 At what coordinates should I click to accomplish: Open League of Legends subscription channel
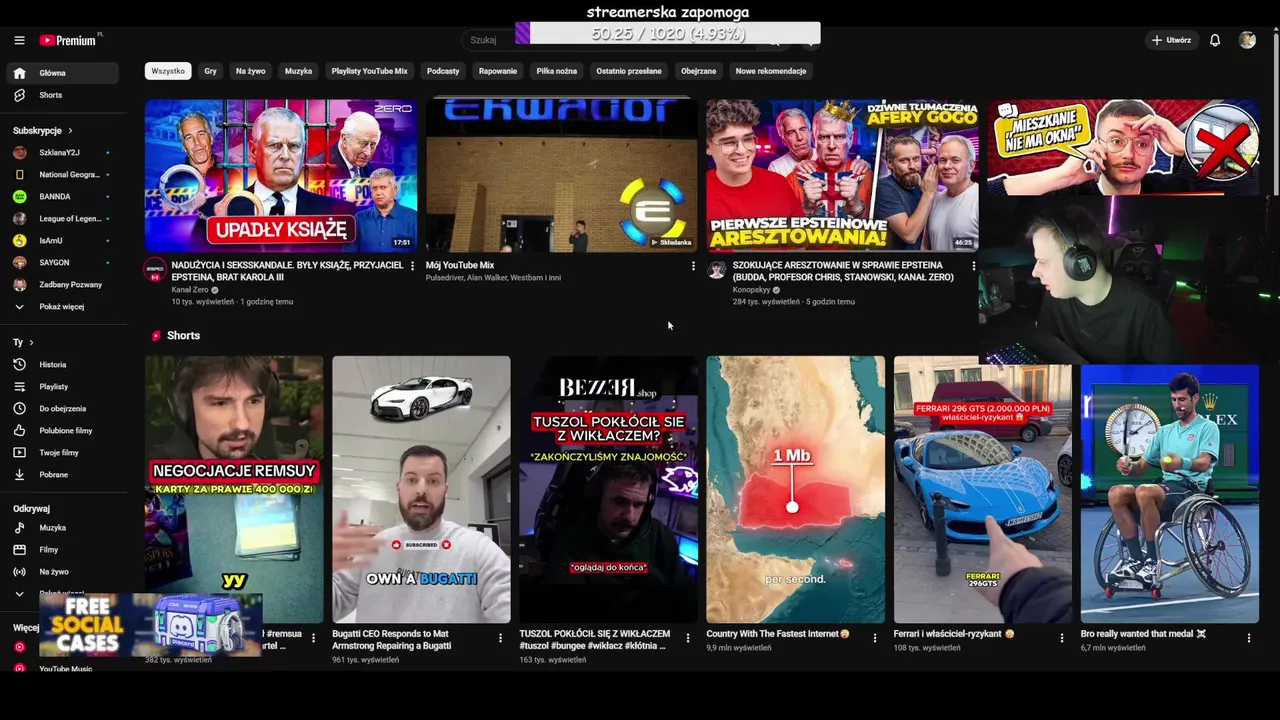62,219
